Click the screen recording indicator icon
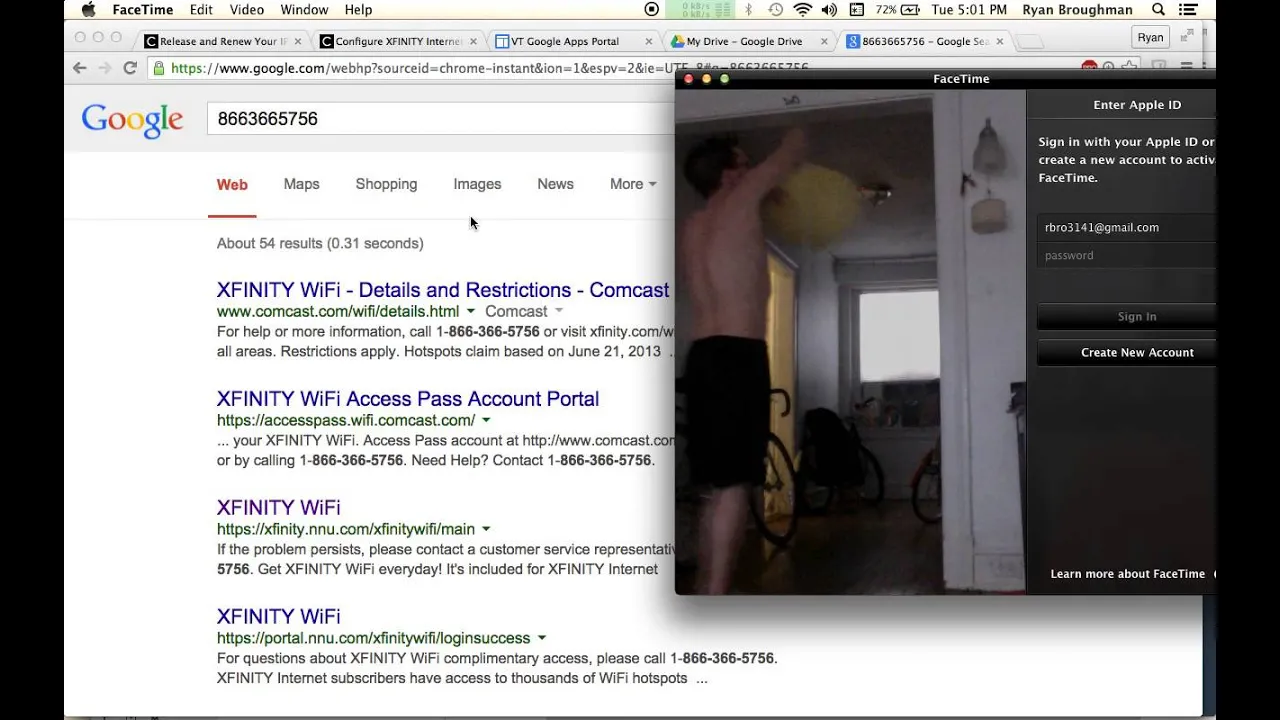Image resolution: width=1280 pixels, height=720 pixels. [x=652, y=10]
